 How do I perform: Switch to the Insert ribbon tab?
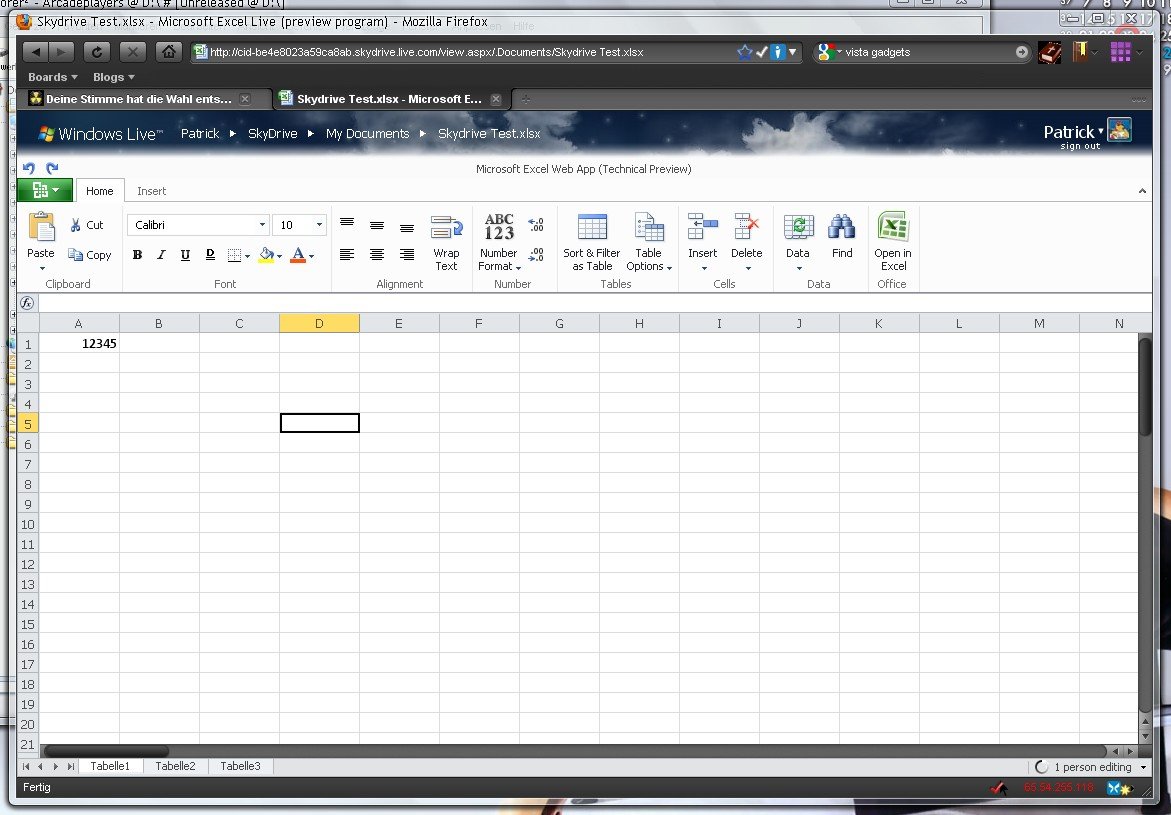(x=152, y=191)
